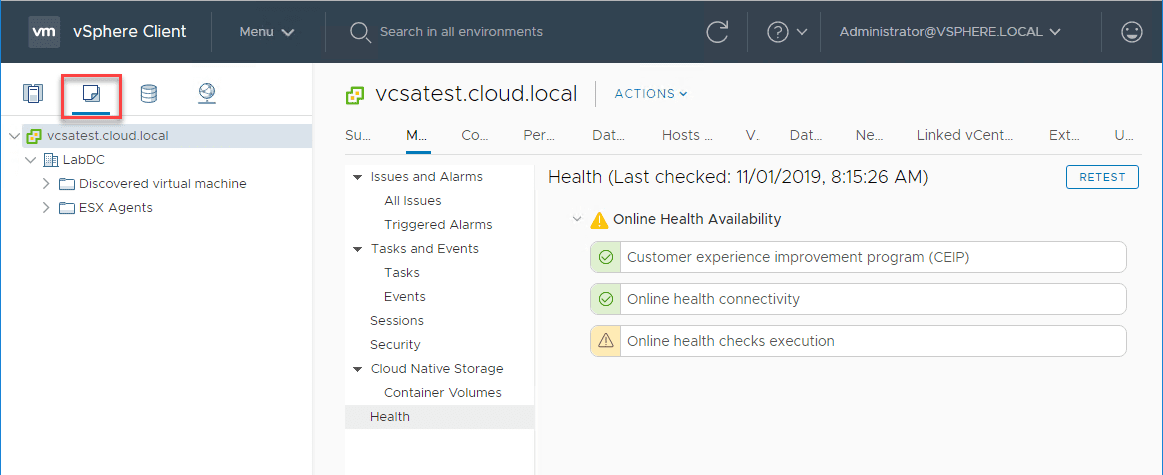1163x475 pixels.
Task: Select the Online health checks execution row
Action: pos(858,341)
